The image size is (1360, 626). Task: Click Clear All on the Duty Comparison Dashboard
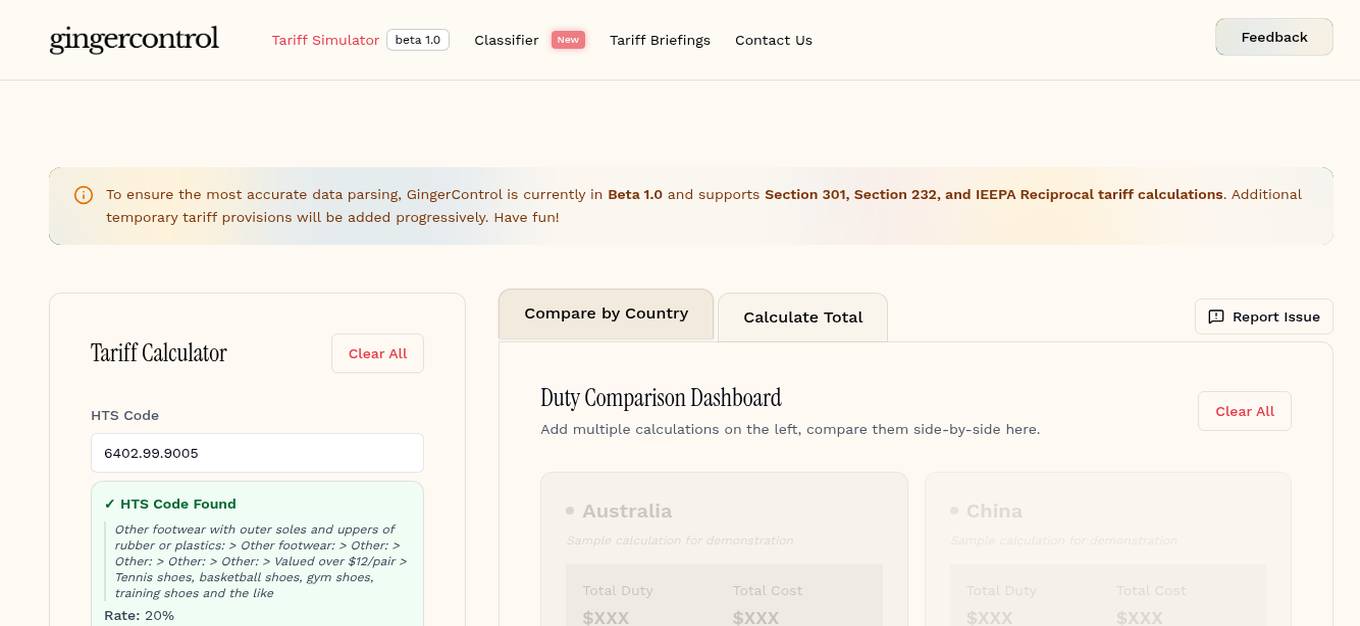point(1244,411)
